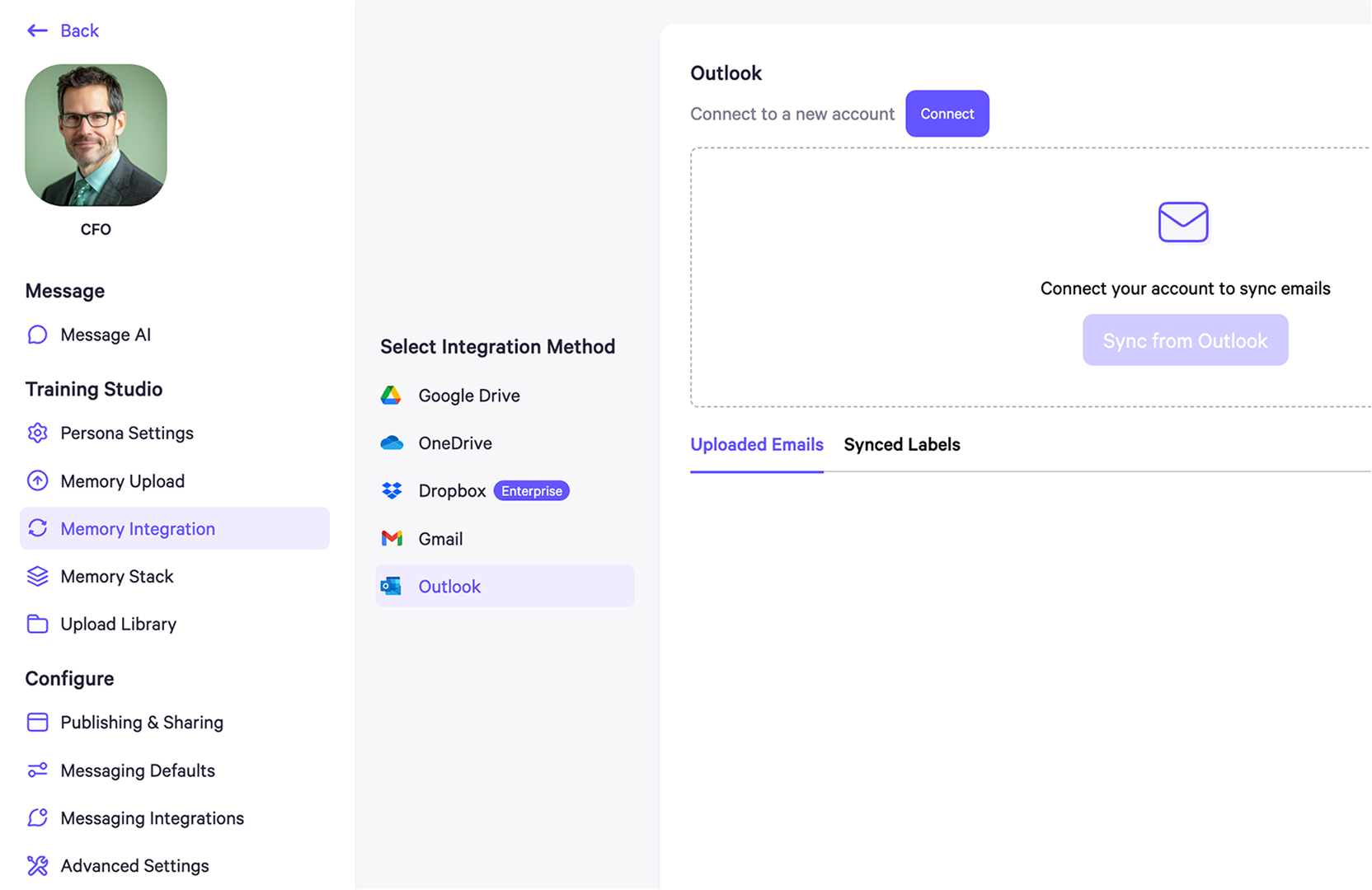1372x890 pixels.
Task: Click the Persona Settings gear icon
Action: [37, 433]
